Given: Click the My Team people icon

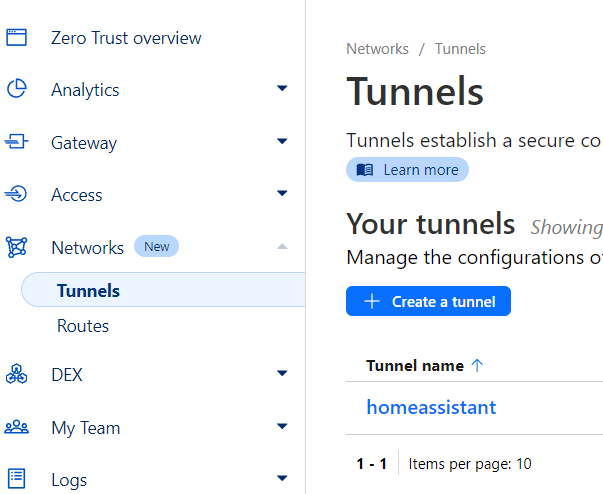Looking at the screenshot, I should pos(16,428).
